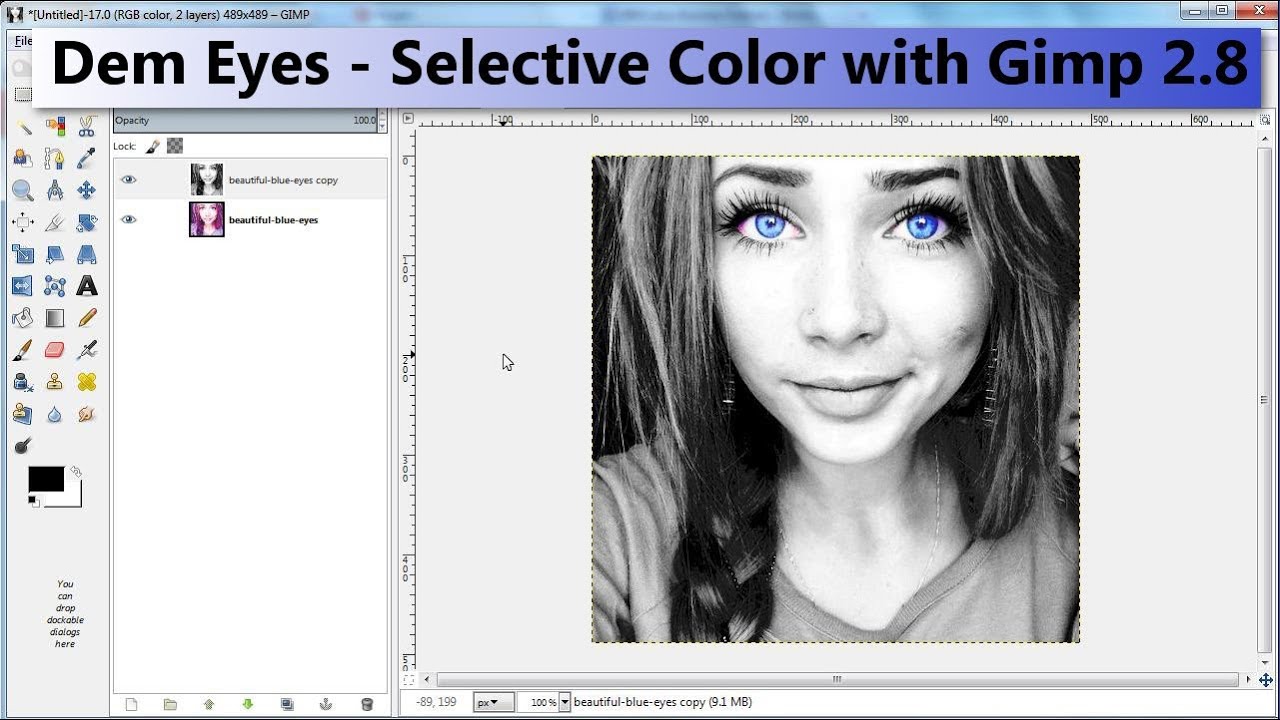The image size is (1280, 720).
Task: Select the Paintbrush tool
Action: tap(23, 350)
